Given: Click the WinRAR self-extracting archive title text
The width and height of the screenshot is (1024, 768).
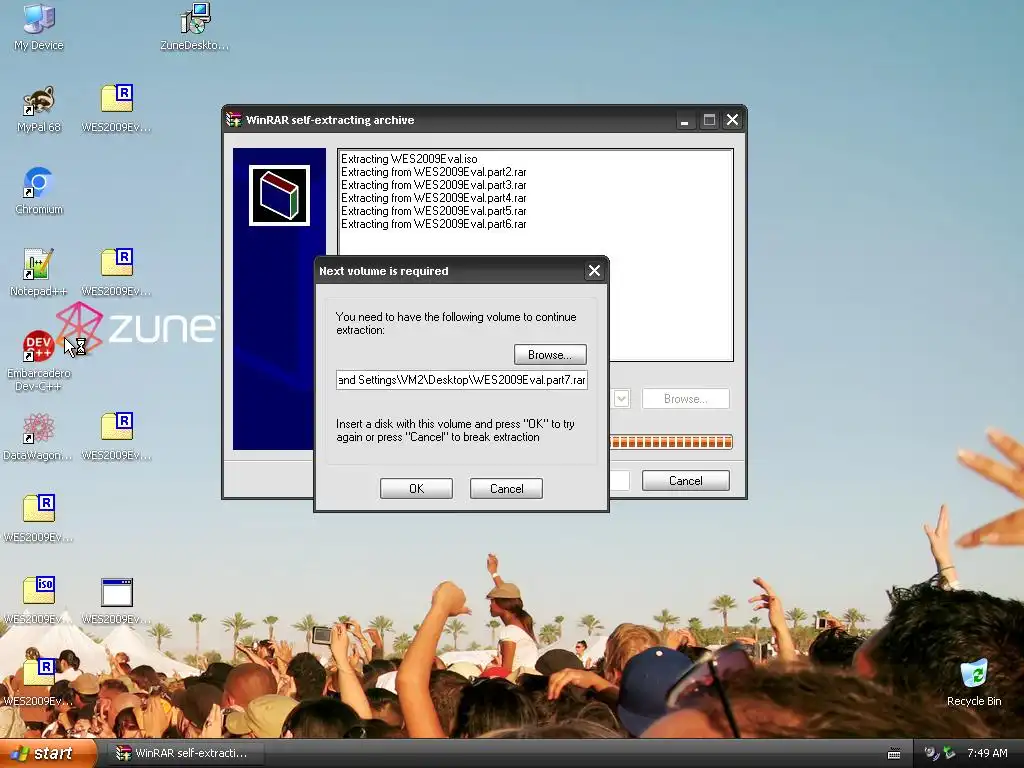Looking at the screenshot, I should pos(330,120).
